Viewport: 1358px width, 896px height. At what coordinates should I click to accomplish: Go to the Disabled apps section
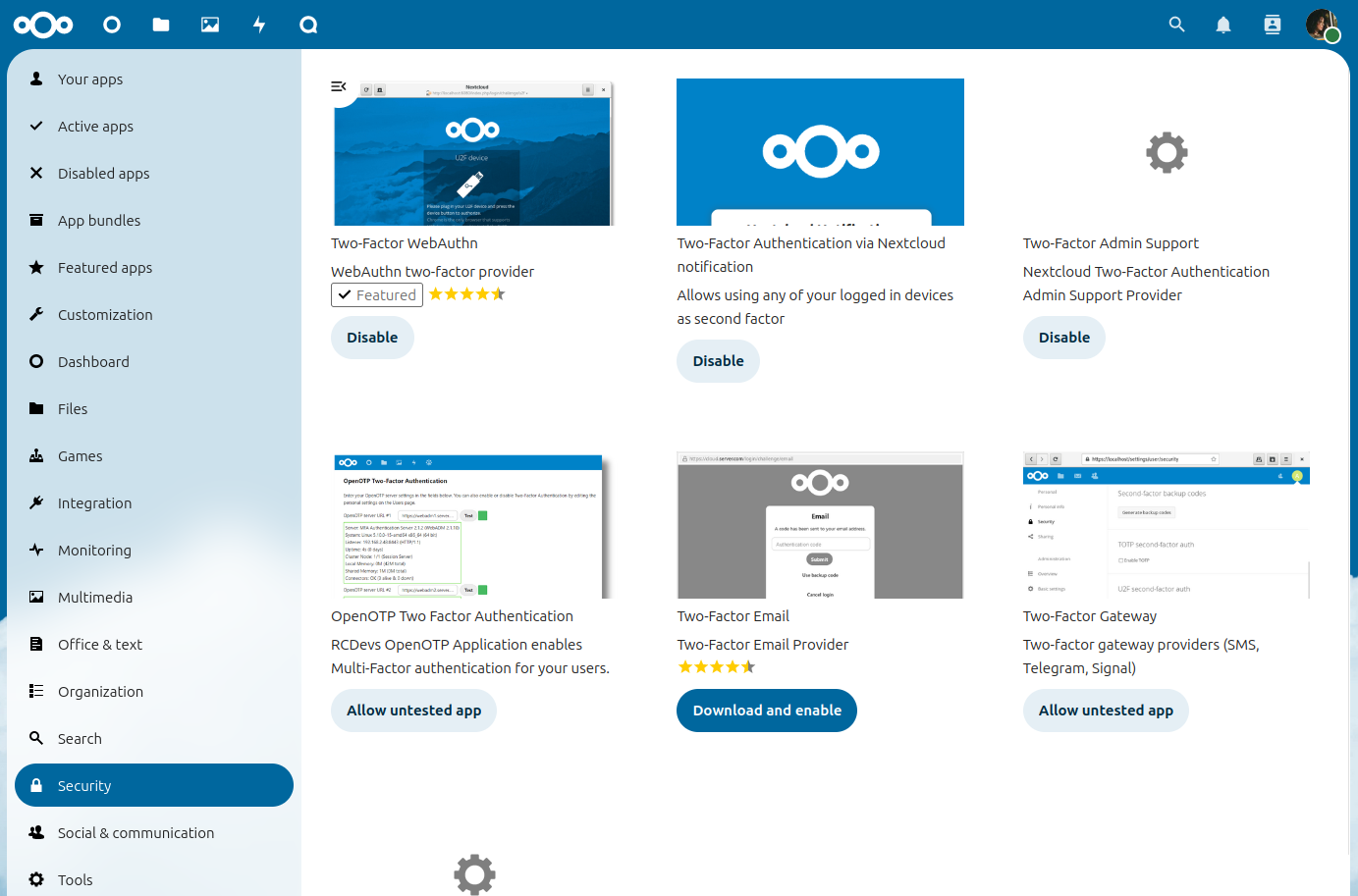tap(103, 174)
